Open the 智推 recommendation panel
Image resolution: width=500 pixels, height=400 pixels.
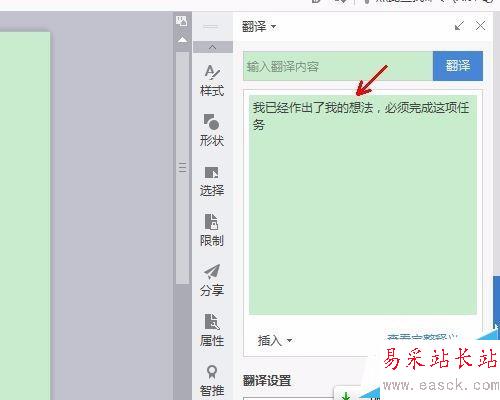coord(212,380)
